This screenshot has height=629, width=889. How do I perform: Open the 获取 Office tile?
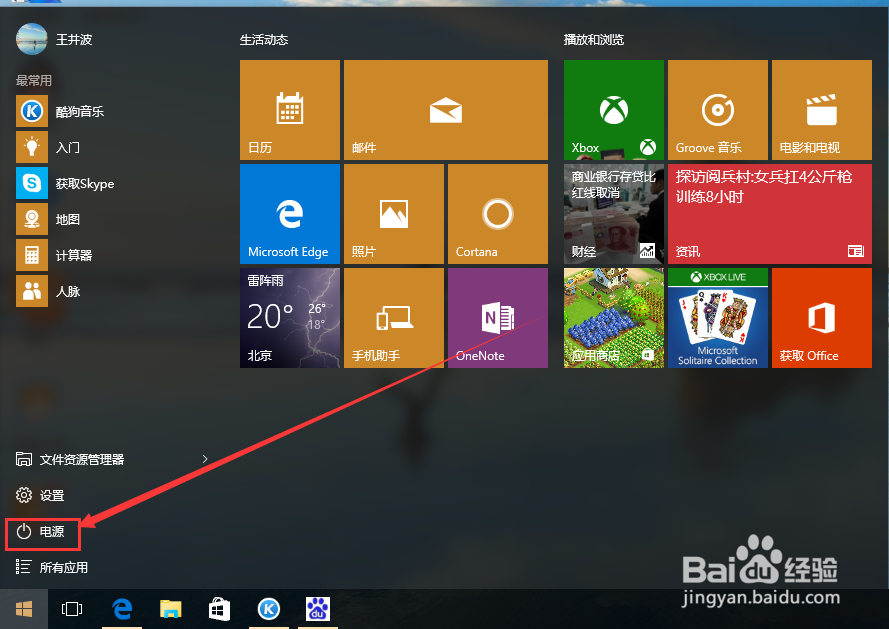[x=822, y=318]
